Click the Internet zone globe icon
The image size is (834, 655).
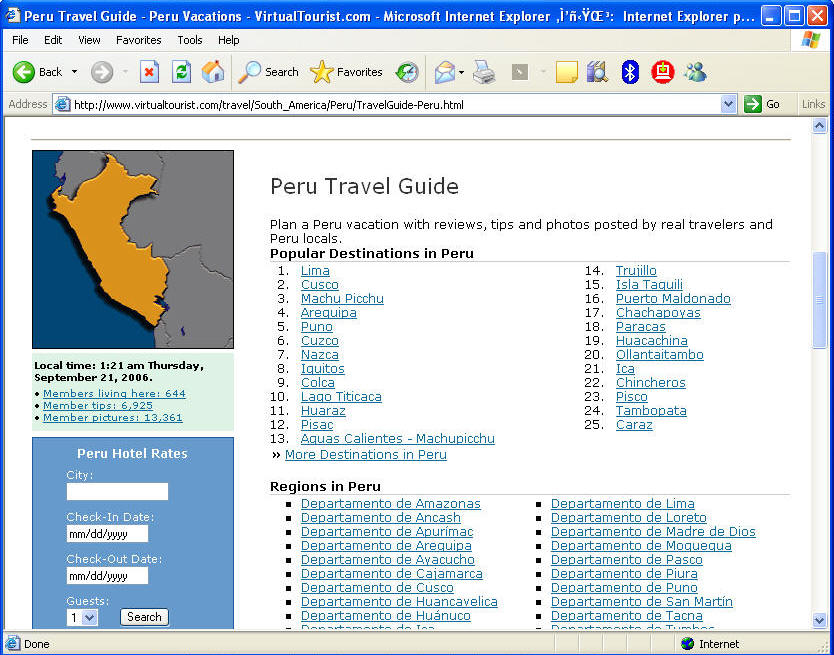tap(687, 644)
